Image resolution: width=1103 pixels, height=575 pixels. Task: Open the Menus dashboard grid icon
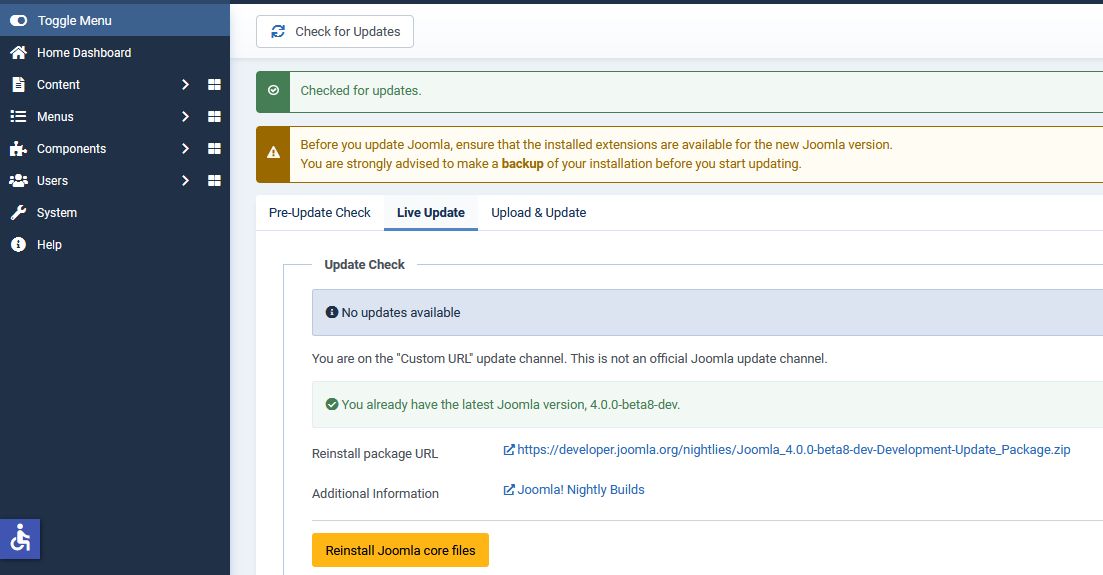pos(215,117)
